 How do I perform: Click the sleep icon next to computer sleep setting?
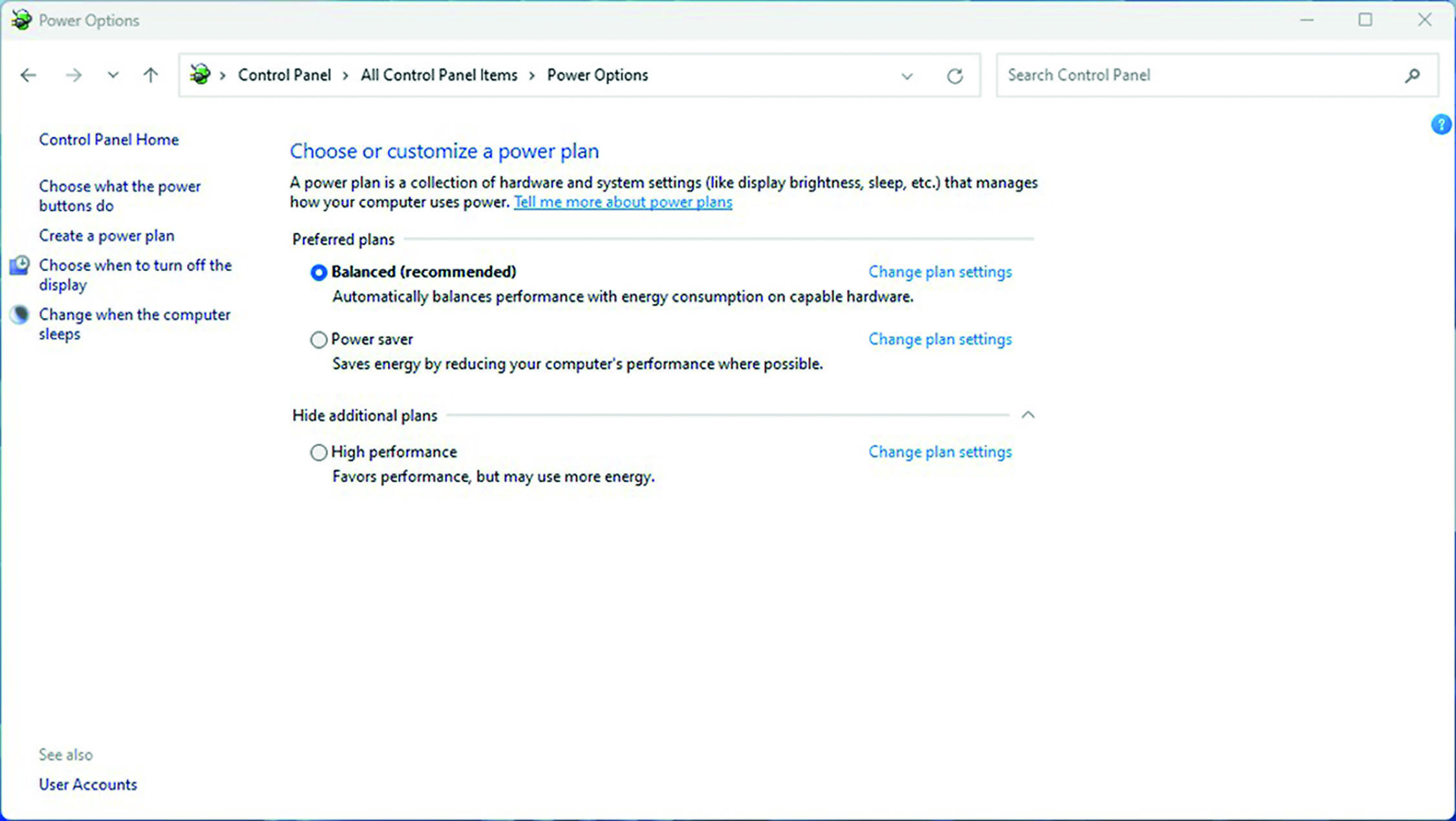coord(19,315)
